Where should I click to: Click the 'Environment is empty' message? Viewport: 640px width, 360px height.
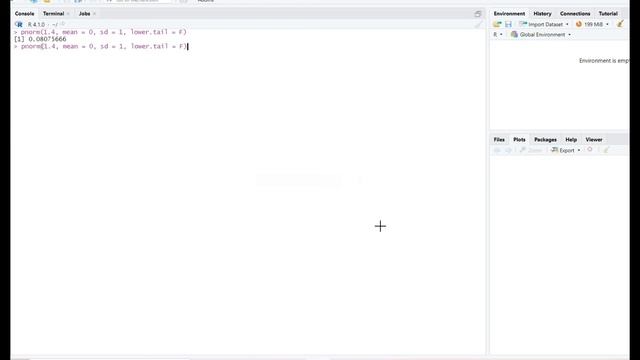(x=604, y=61)
